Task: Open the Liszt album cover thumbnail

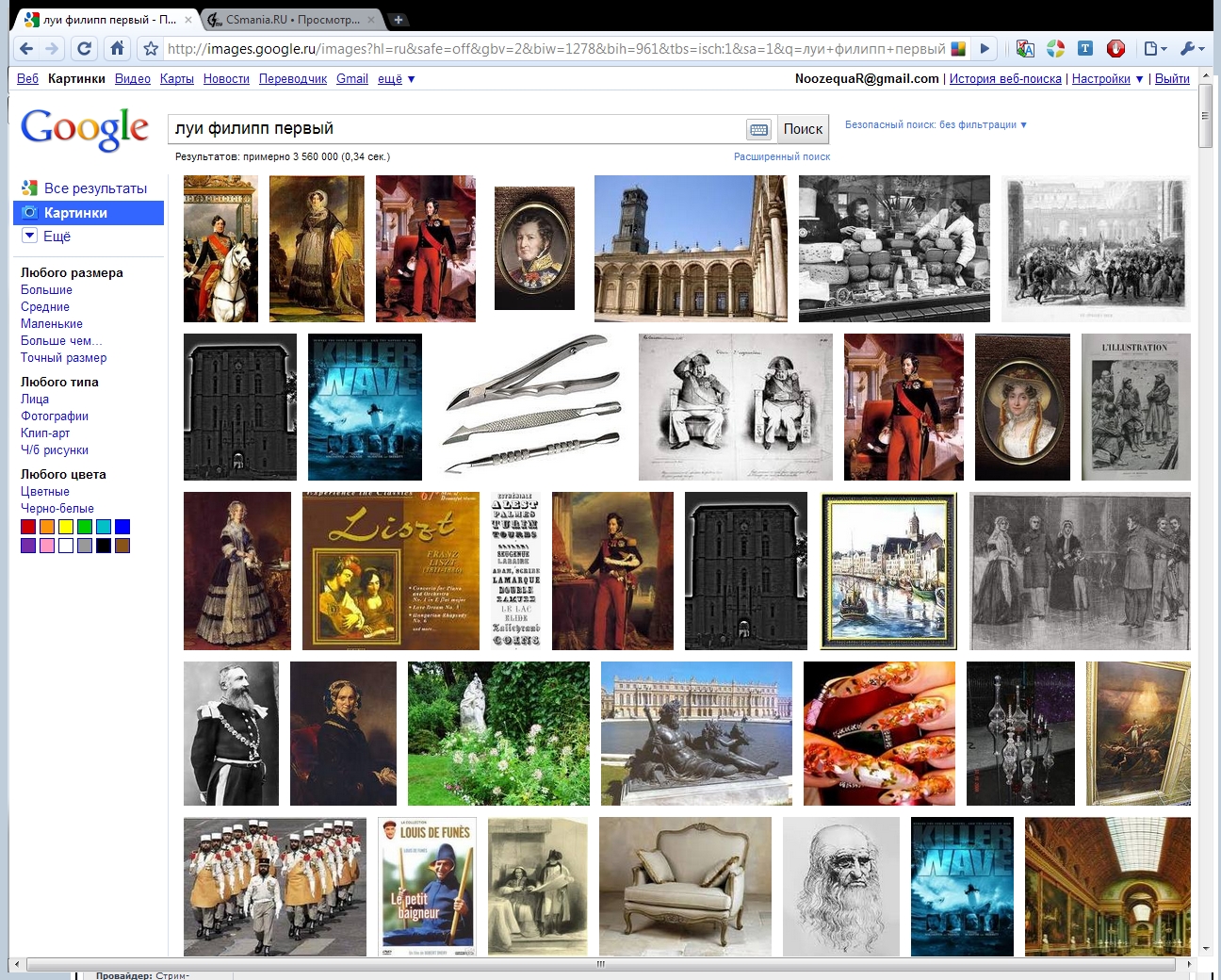Action: coord(391,571)
